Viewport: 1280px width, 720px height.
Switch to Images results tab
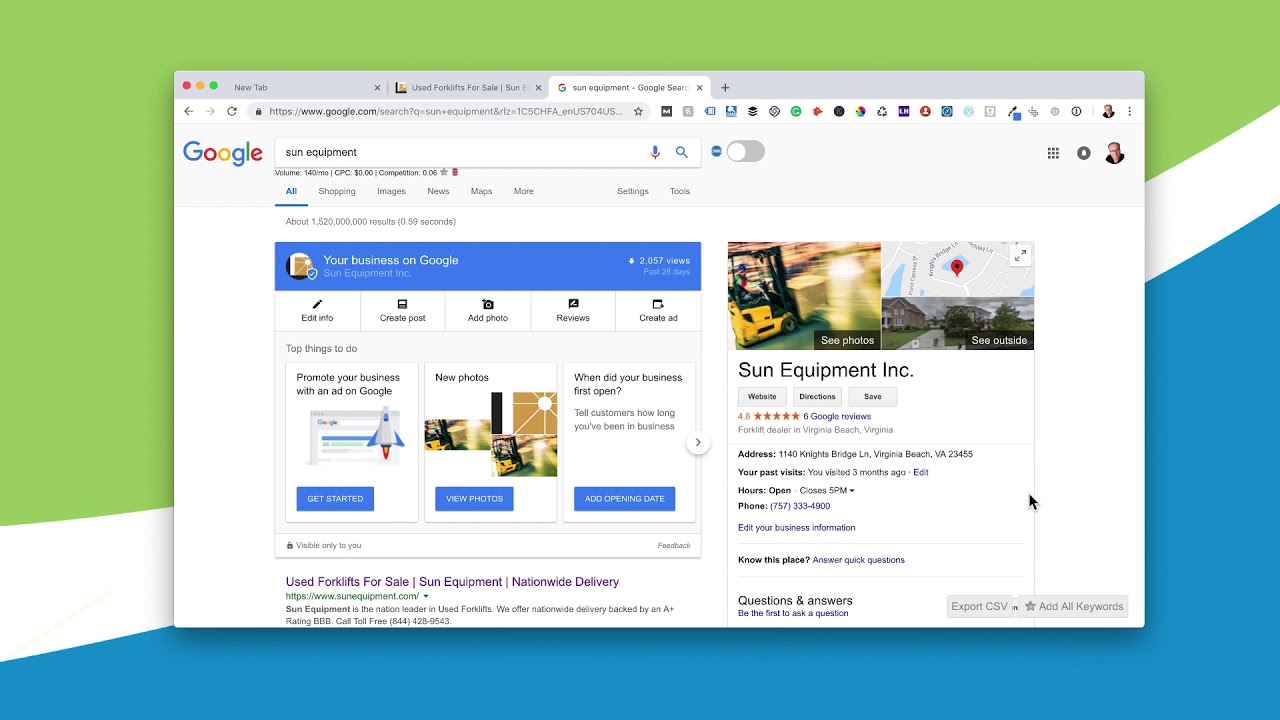pos(391,191)
